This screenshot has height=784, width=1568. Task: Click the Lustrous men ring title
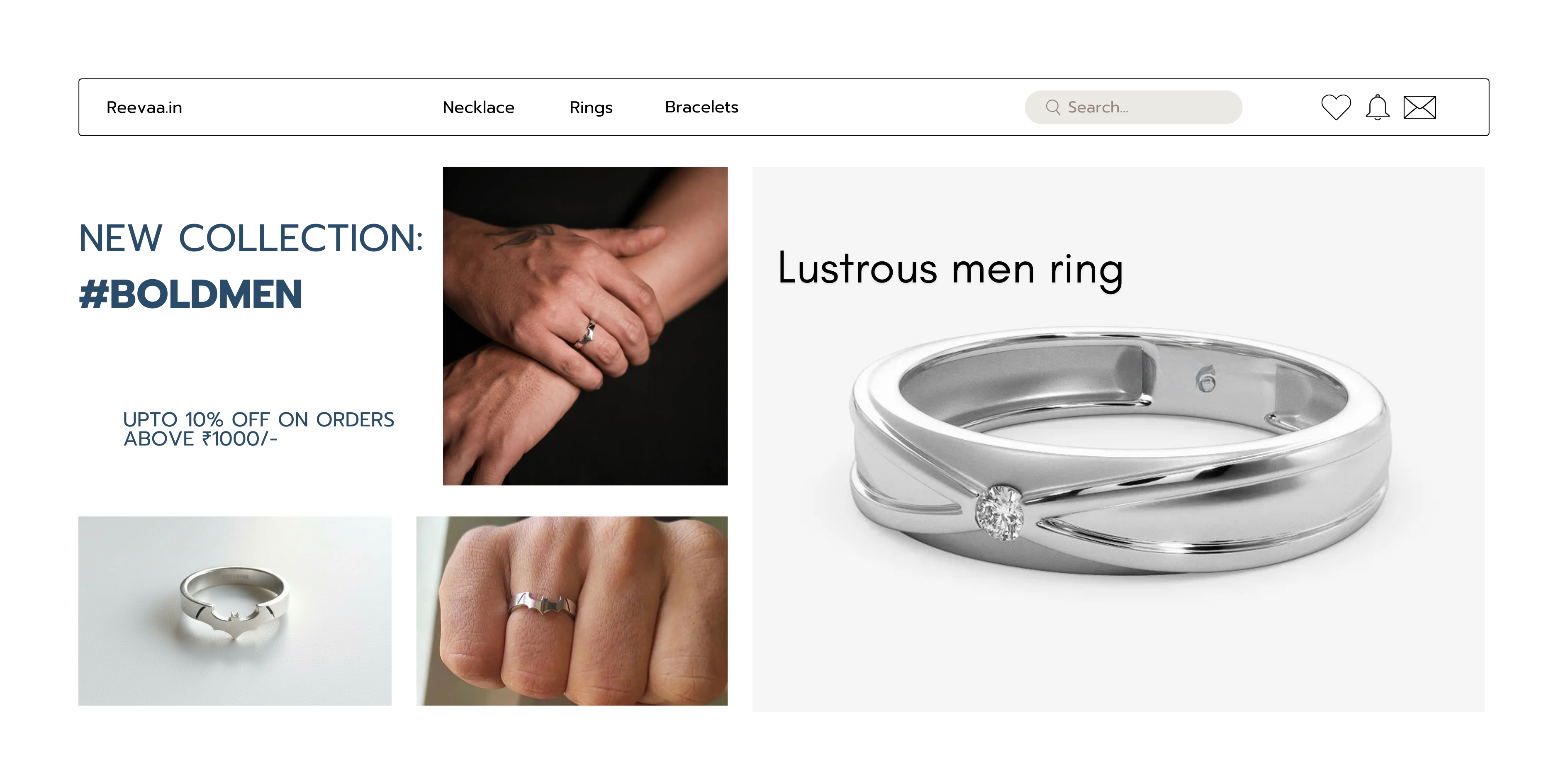pos(950,268)
